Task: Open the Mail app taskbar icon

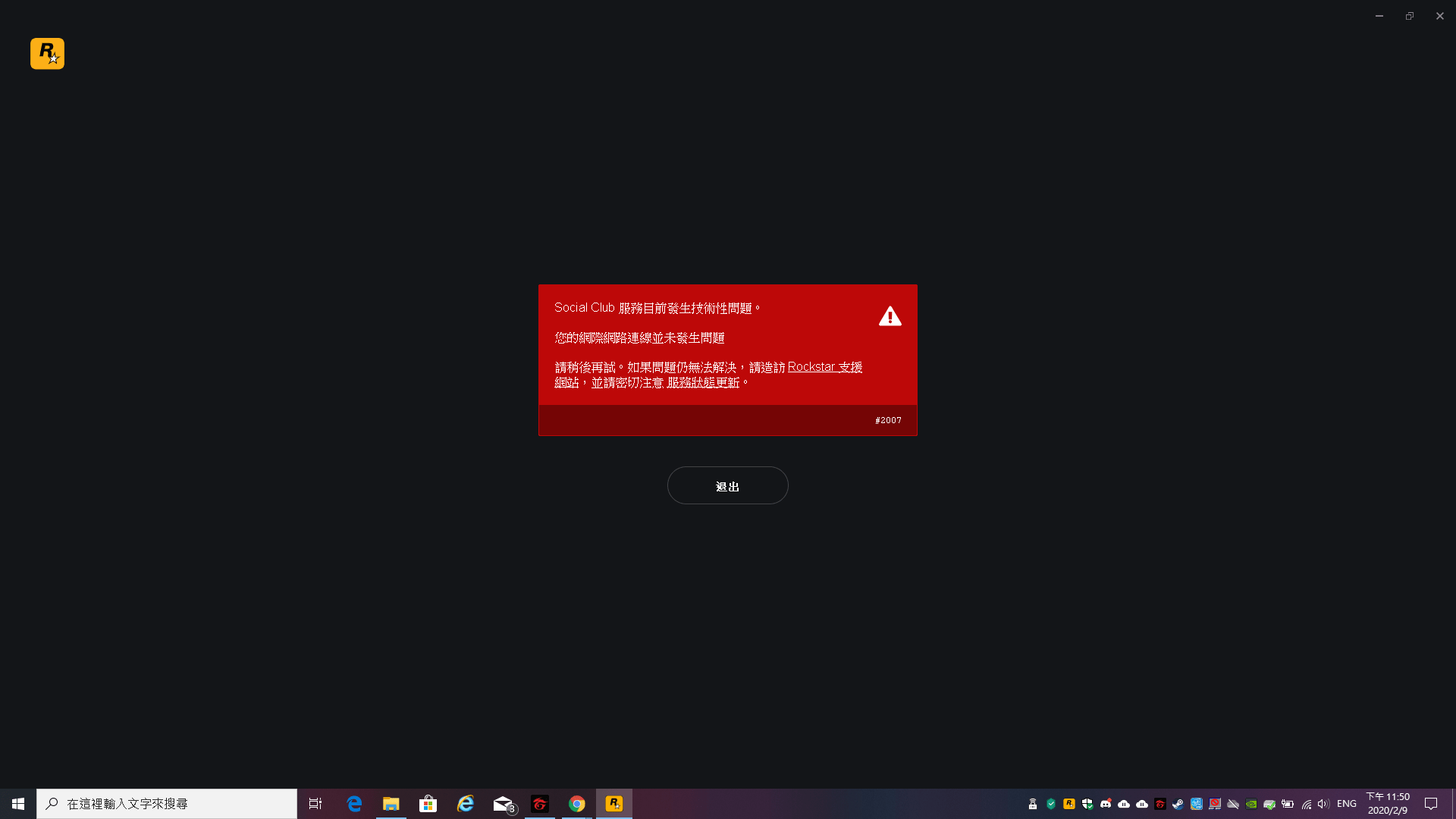Action: [x=503, y=804]
